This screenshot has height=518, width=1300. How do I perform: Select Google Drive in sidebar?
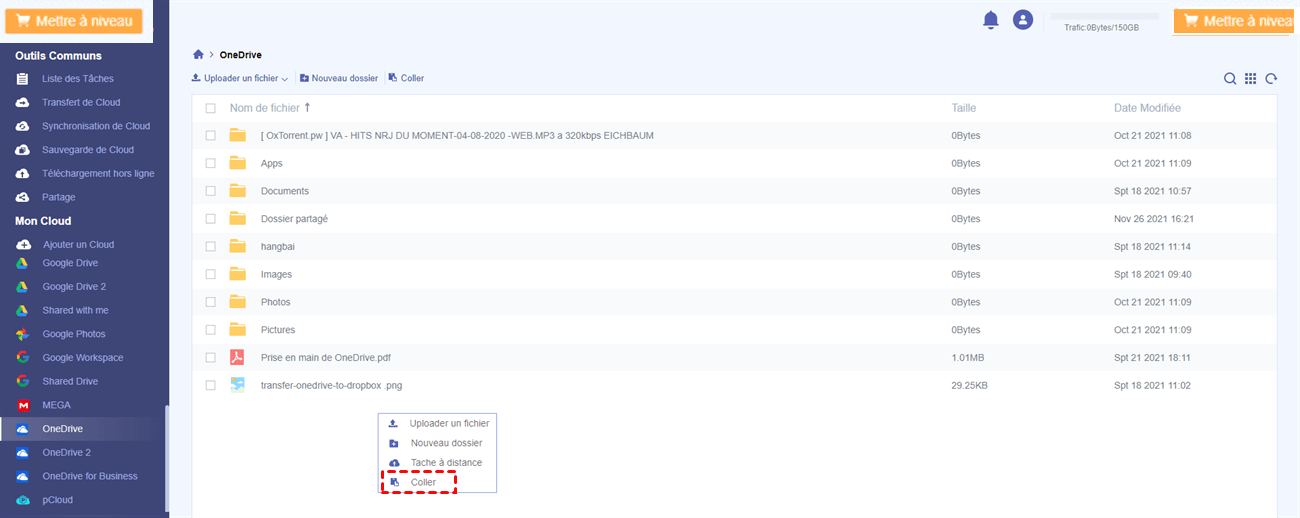tap(70, 263)
